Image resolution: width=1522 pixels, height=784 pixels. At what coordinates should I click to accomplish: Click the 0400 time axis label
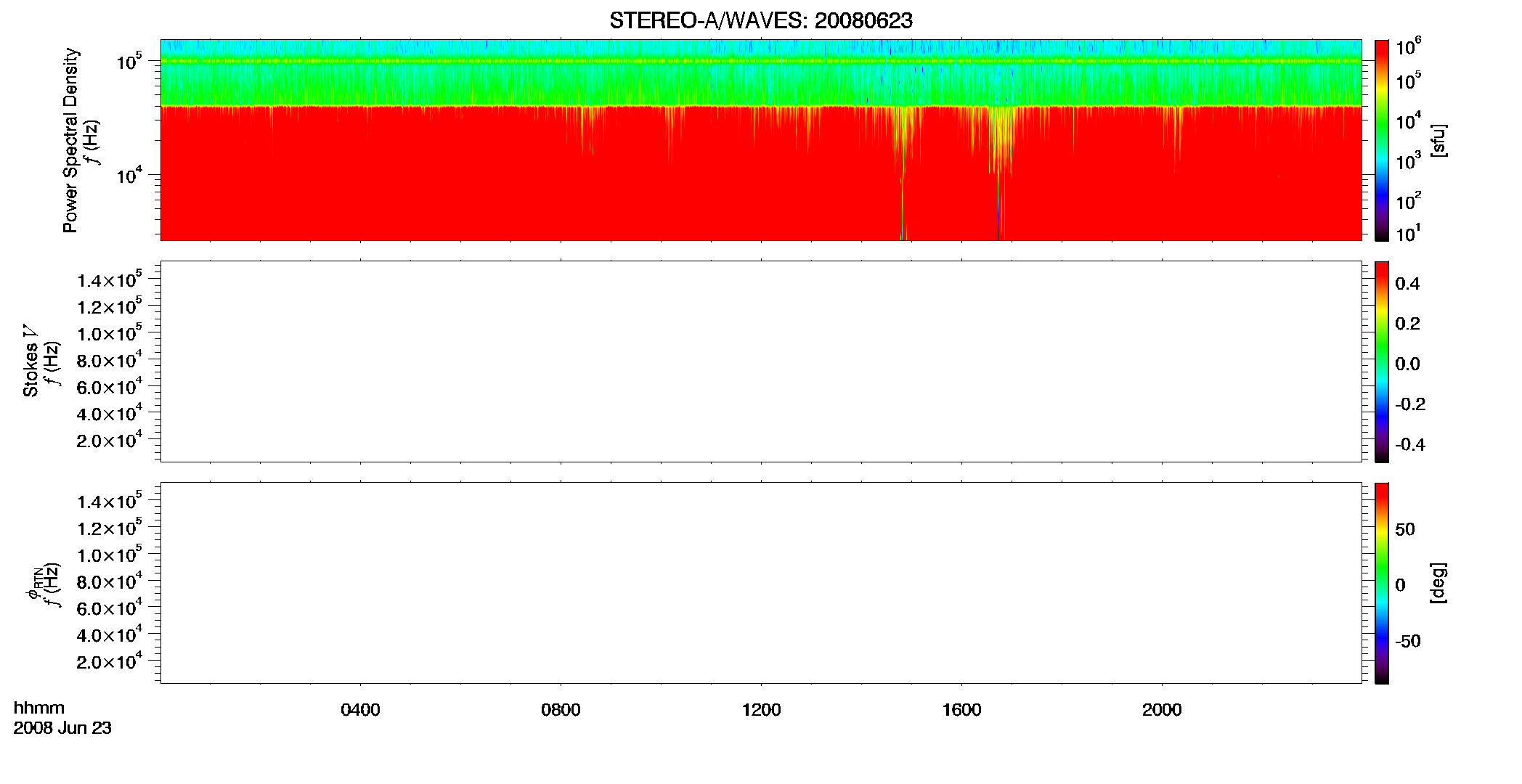pos(360,710)
